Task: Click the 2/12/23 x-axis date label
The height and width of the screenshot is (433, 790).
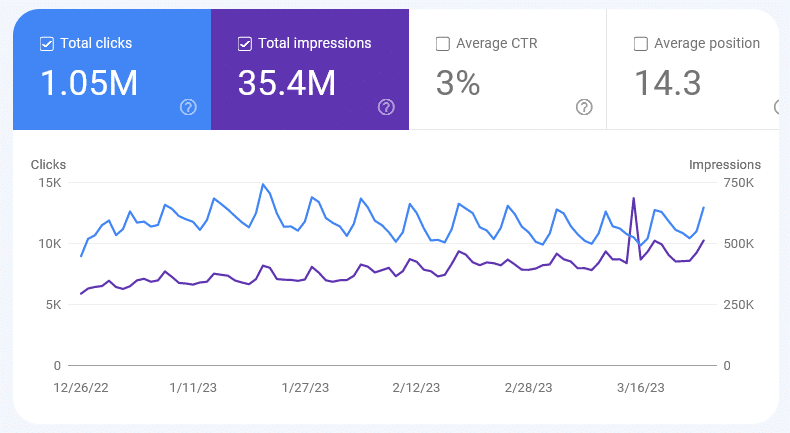Action: pyautogui.click(x=416, y=386)
